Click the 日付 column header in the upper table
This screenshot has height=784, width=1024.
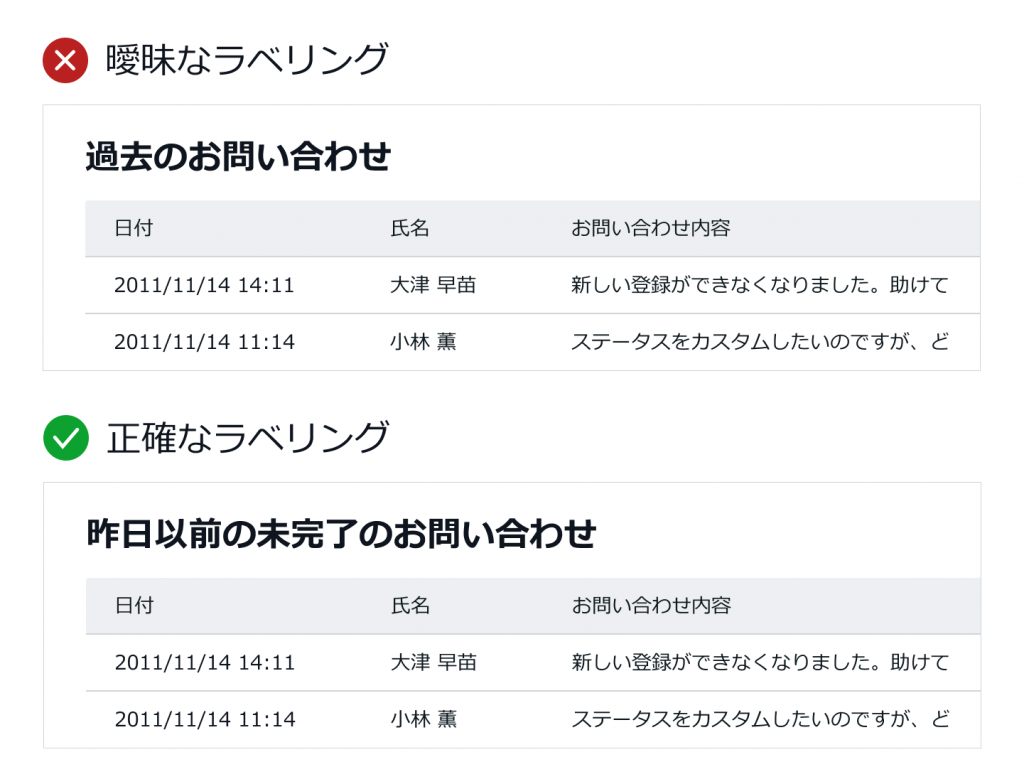[x=134, y=228]
